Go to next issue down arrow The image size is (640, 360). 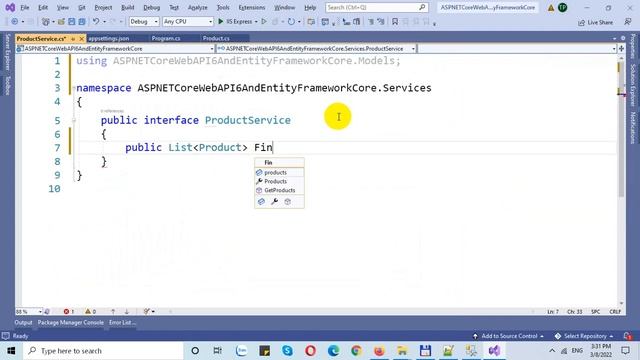(x=127, y=311)
